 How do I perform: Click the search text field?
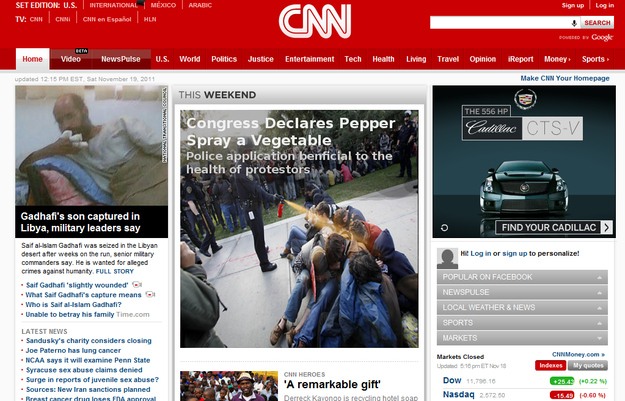click(500, 23)
